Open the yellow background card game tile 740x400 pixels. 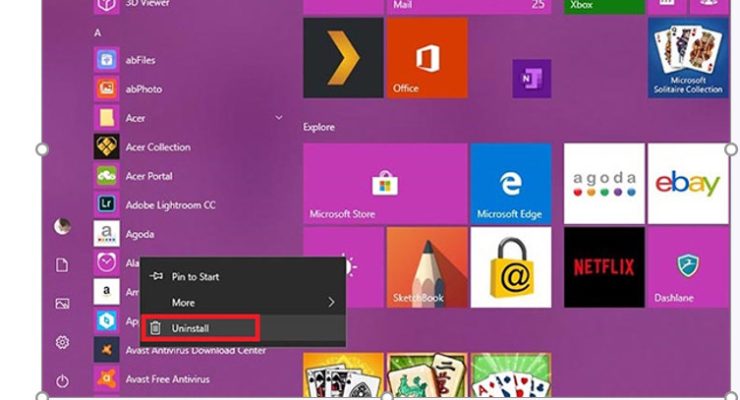coord(343,375)
